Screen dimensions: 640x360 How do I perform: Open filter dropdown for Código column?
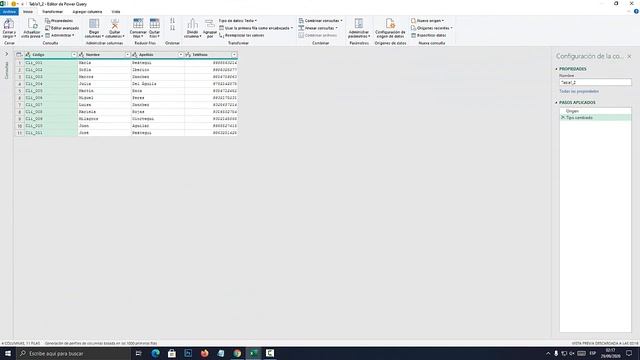pyautogui.click(x=74, y=55)
